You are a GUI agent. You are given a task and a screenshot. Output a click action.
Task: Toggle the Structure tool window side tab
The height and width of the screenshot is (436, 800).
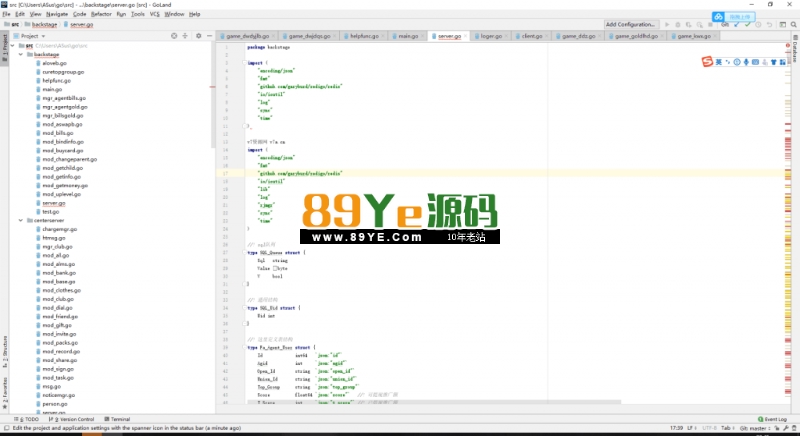click(x=5, y=352)
